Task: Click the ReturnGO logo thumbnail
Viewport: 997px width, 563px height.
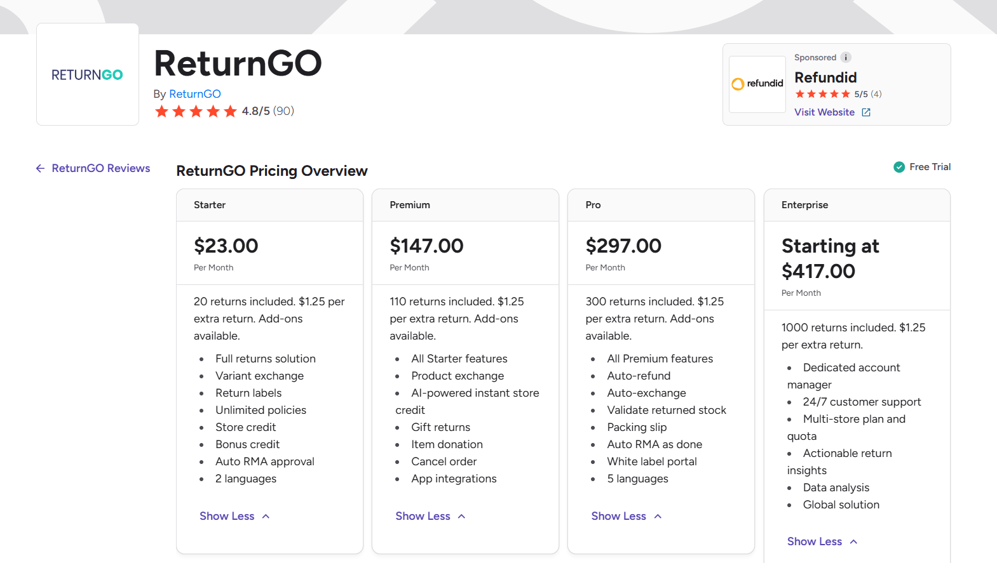Action: click(x=88, y=74)
